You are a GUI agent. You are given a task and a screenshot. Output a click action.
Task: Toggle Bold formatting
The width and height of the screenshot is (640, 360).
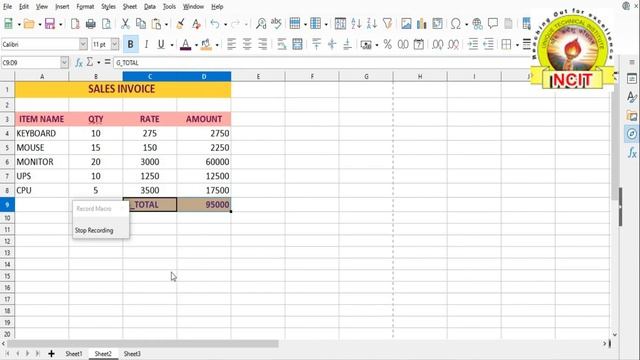click(x=131, y=44)
